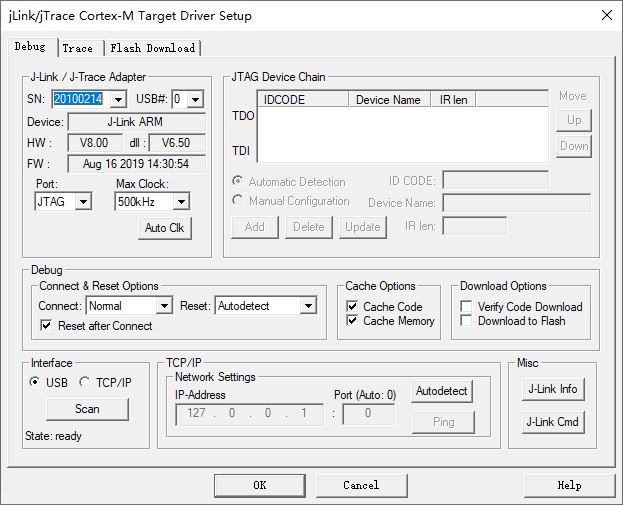Expand the Max Clock 500kHz dropdown
The height and width of the screenshot is (505, 623).
click(181, 202)
